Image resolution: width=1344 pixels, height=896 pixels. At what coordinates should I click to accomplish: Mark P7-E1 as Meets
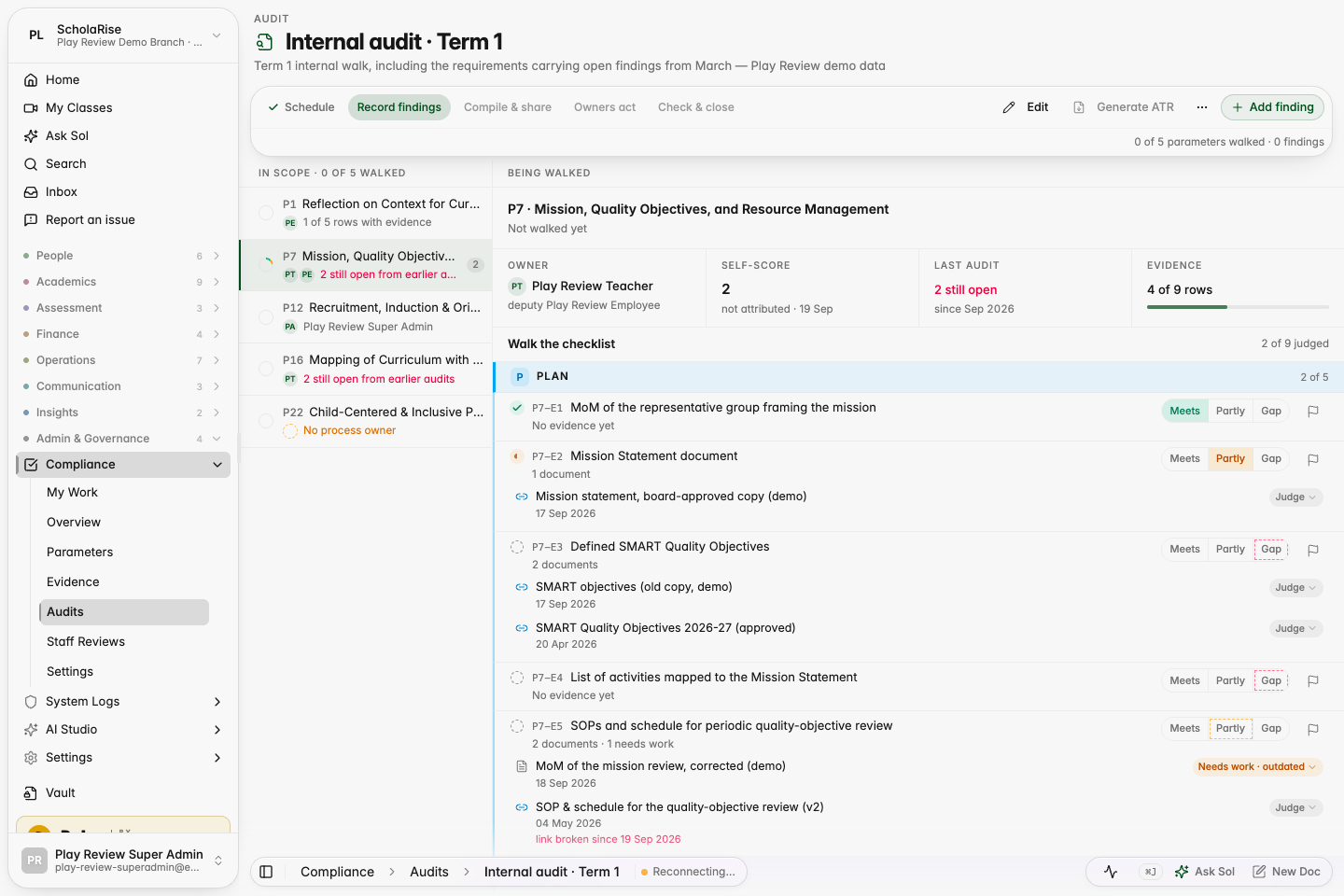point(1184,412)
